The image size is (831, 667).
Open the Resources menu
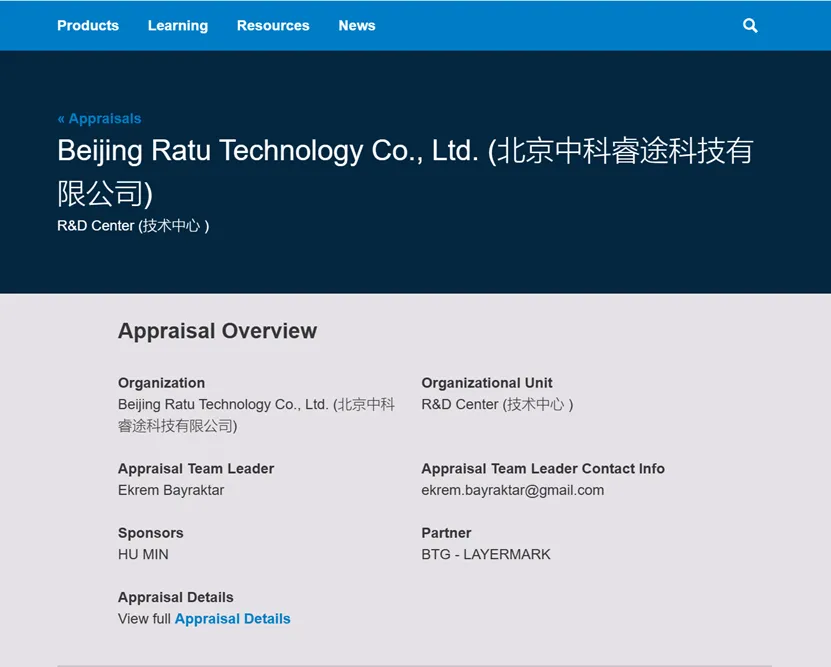point(273,25)
